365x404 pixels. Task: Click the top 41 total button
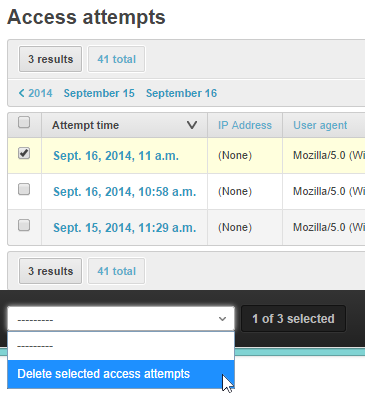(116, 59)
